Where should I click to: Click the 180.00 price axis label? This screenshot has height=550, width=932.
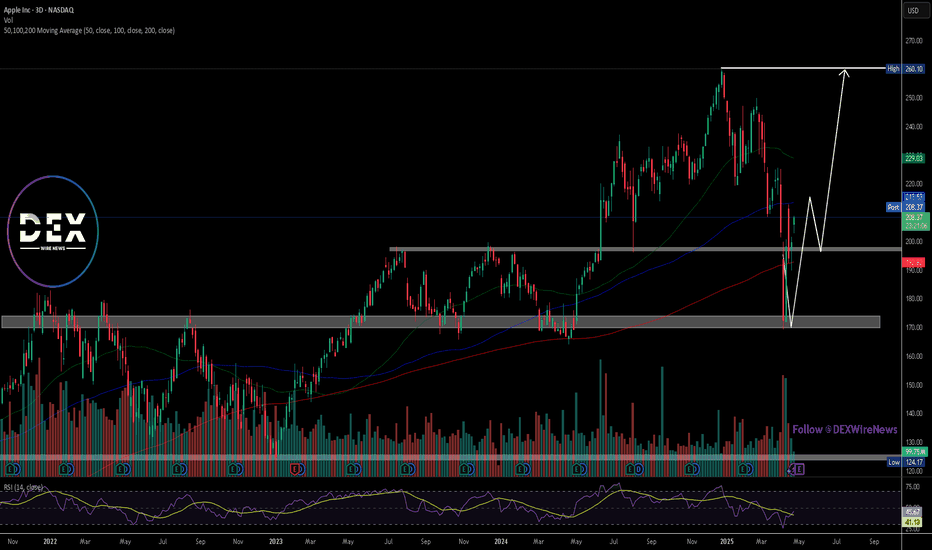point(914,298)
